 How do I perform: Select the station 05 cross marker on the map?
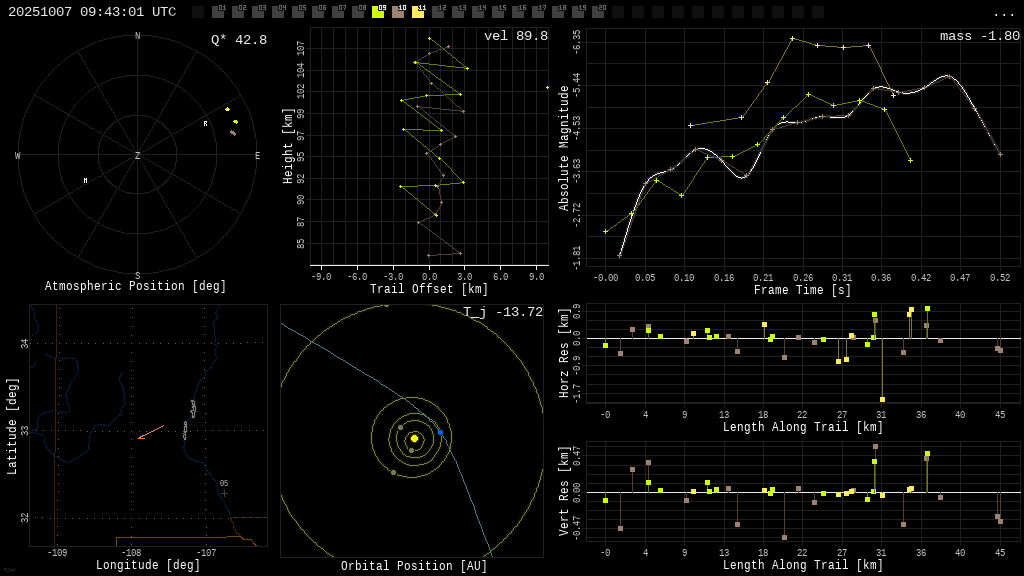[x=224, y=493]
